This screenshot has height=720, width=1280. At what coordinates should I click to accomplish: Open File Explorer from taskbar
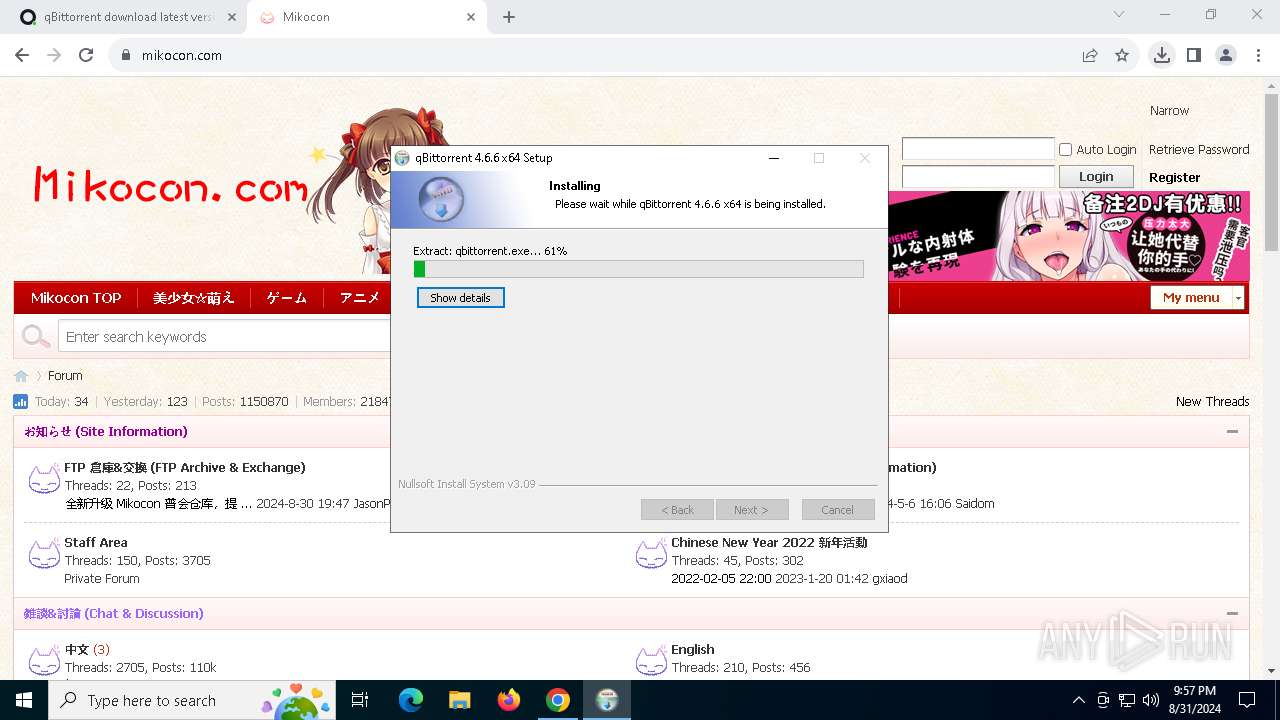[459, 700]
